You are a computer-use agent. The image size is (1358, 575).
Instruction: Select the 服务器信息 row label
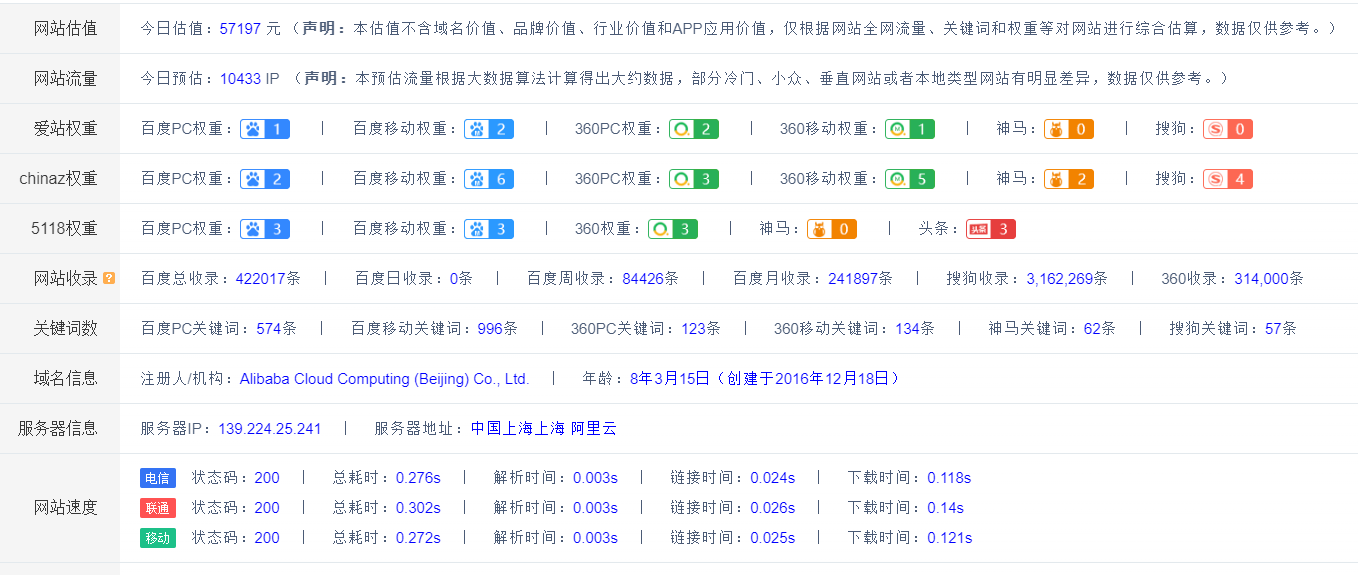(58, 429)
